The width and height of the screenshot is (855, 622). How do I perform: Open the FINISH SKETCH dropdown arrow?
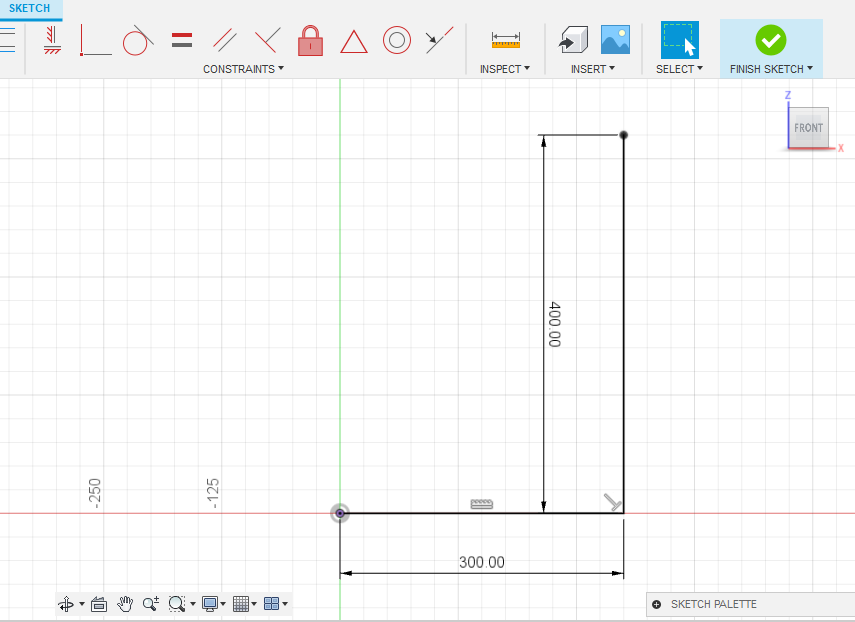pos(810,69)
